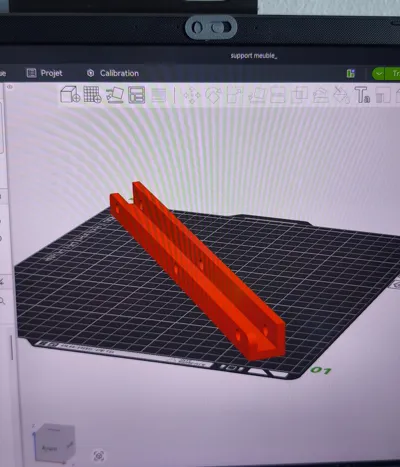Auto orient the model
The height and width of the screenshot is (467, 400).
tap(115, 95)
